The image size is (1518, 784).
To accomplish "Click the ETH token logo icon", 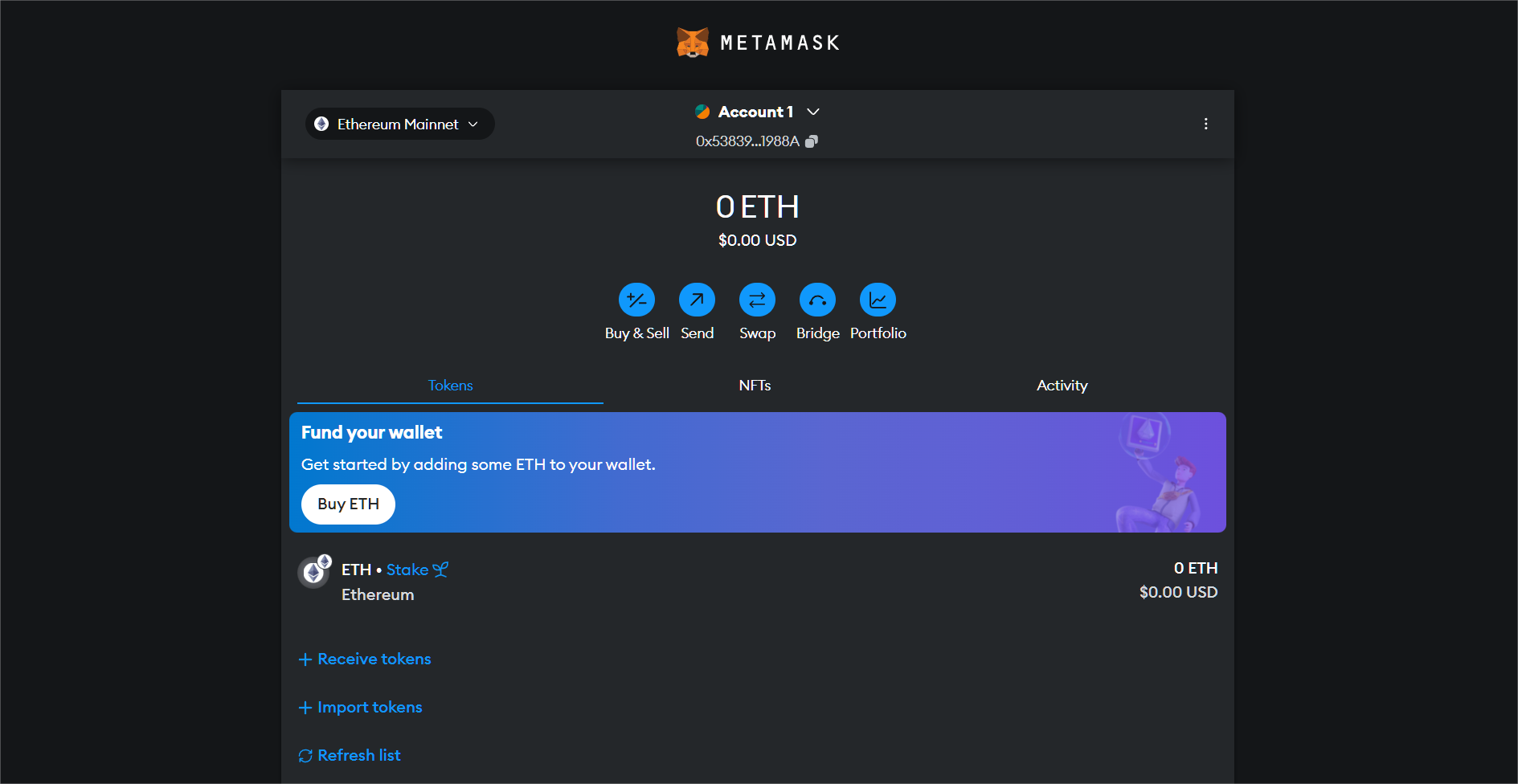I will click(x=313, y=573).
